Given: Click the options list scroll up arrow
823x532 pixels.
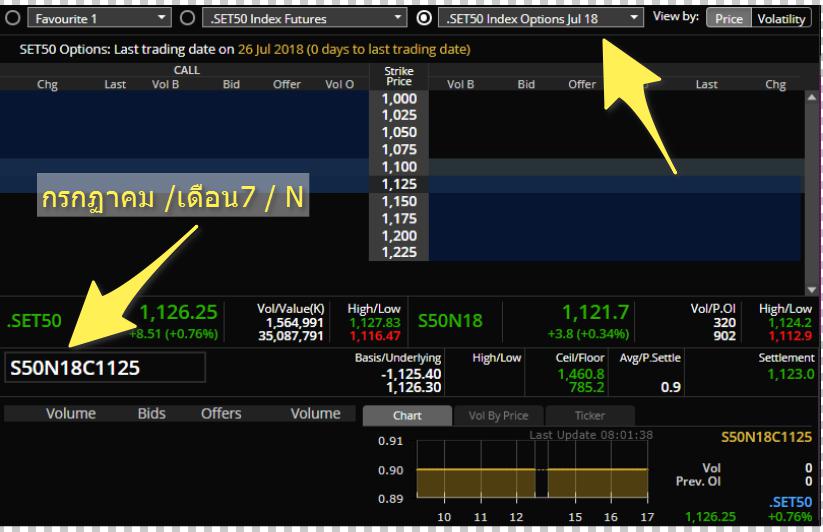Looking at the screenshot, I should (811, 97).
